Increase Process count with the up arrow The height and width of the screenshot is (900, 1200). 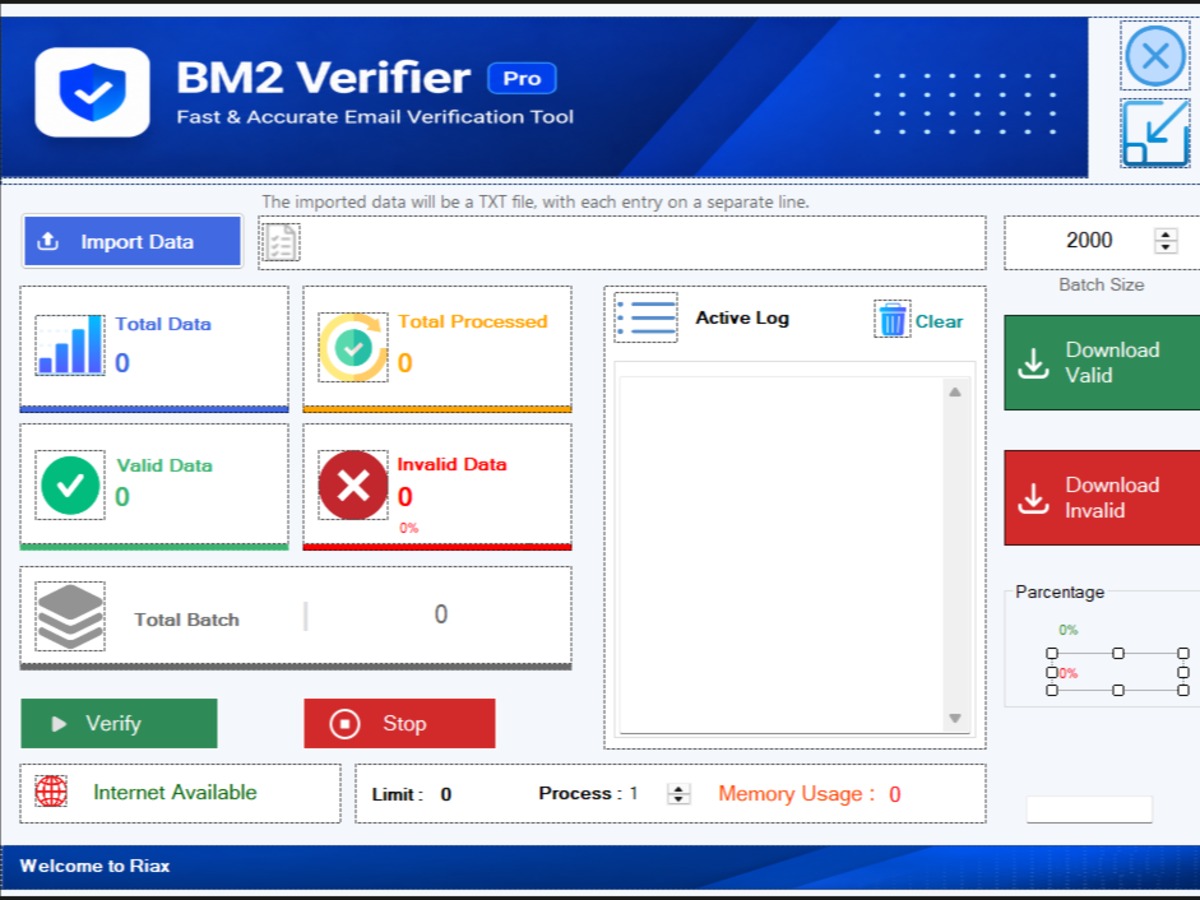coord(679,788)
